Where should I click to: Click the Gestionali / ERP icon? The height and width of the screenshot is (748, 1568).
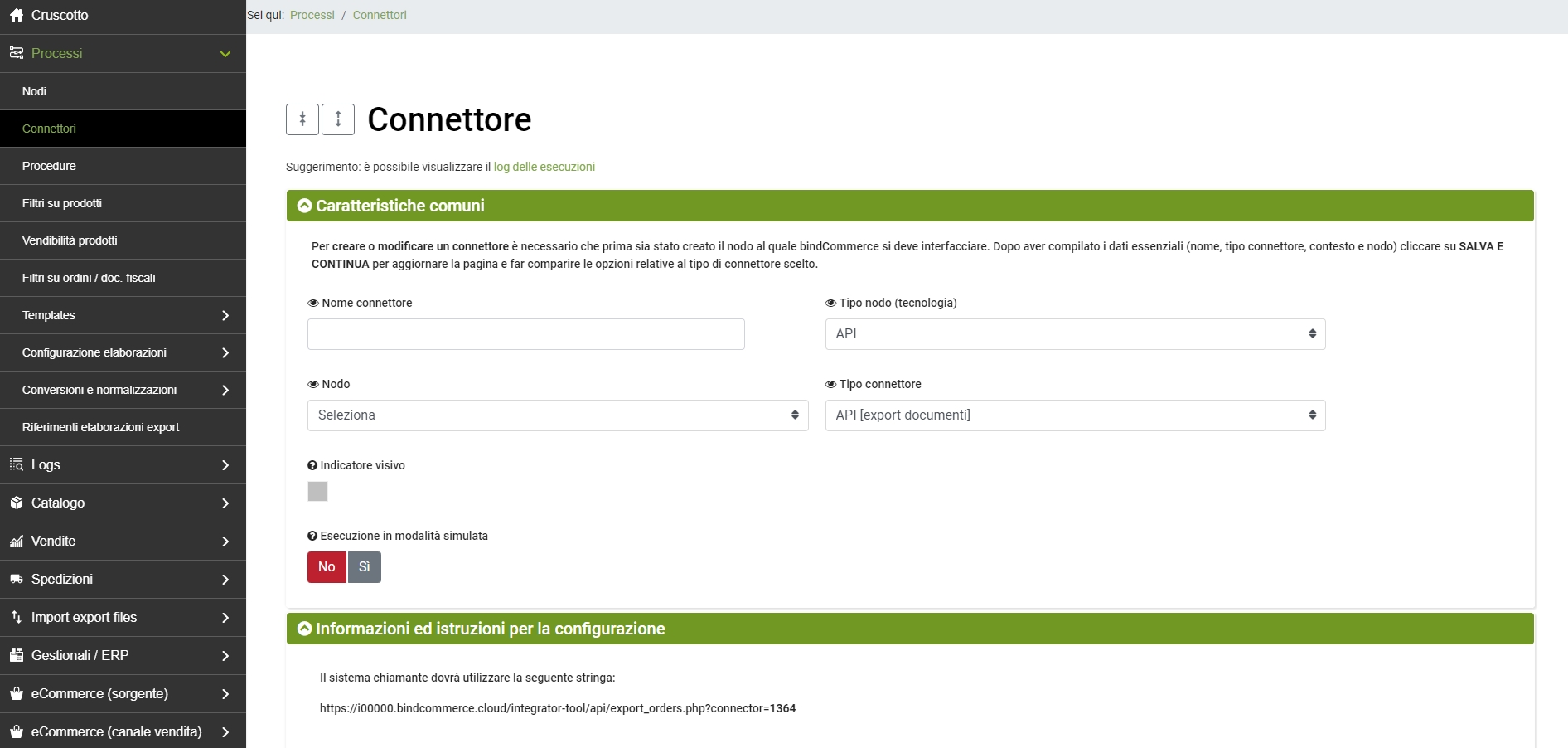17,656
